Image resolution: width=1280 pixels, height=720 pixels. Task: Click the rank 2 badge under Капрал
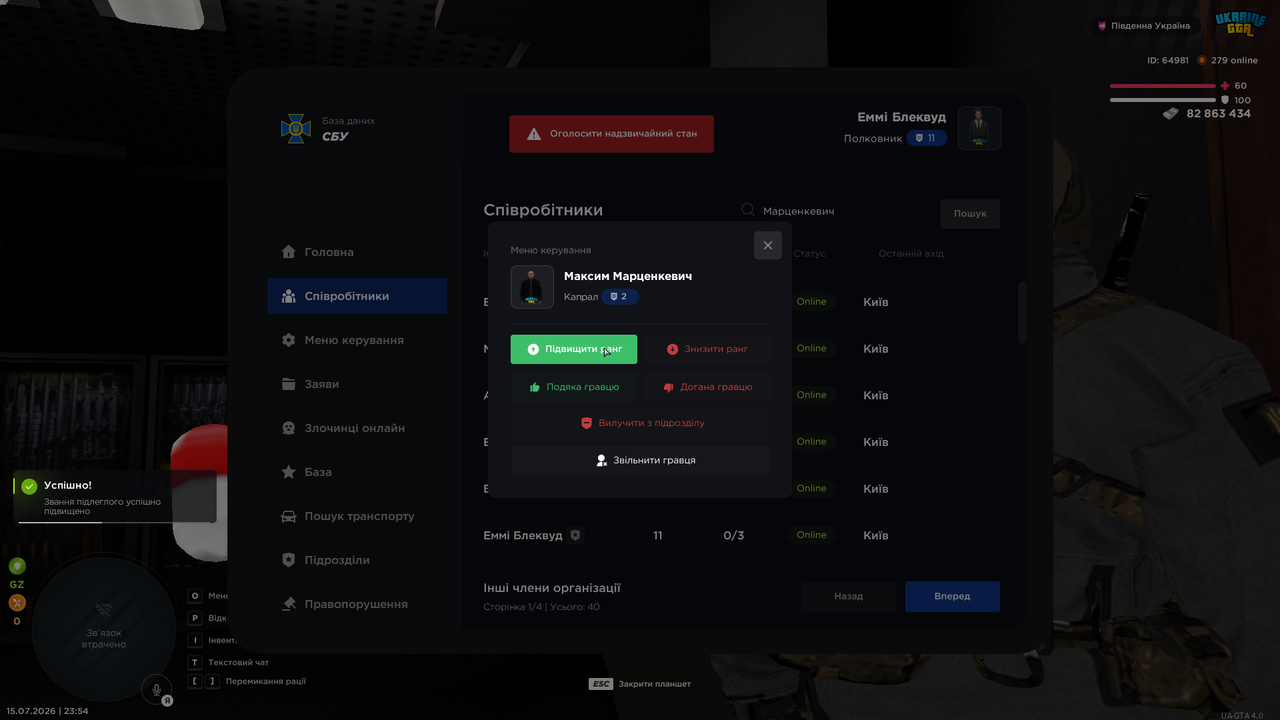619,297
